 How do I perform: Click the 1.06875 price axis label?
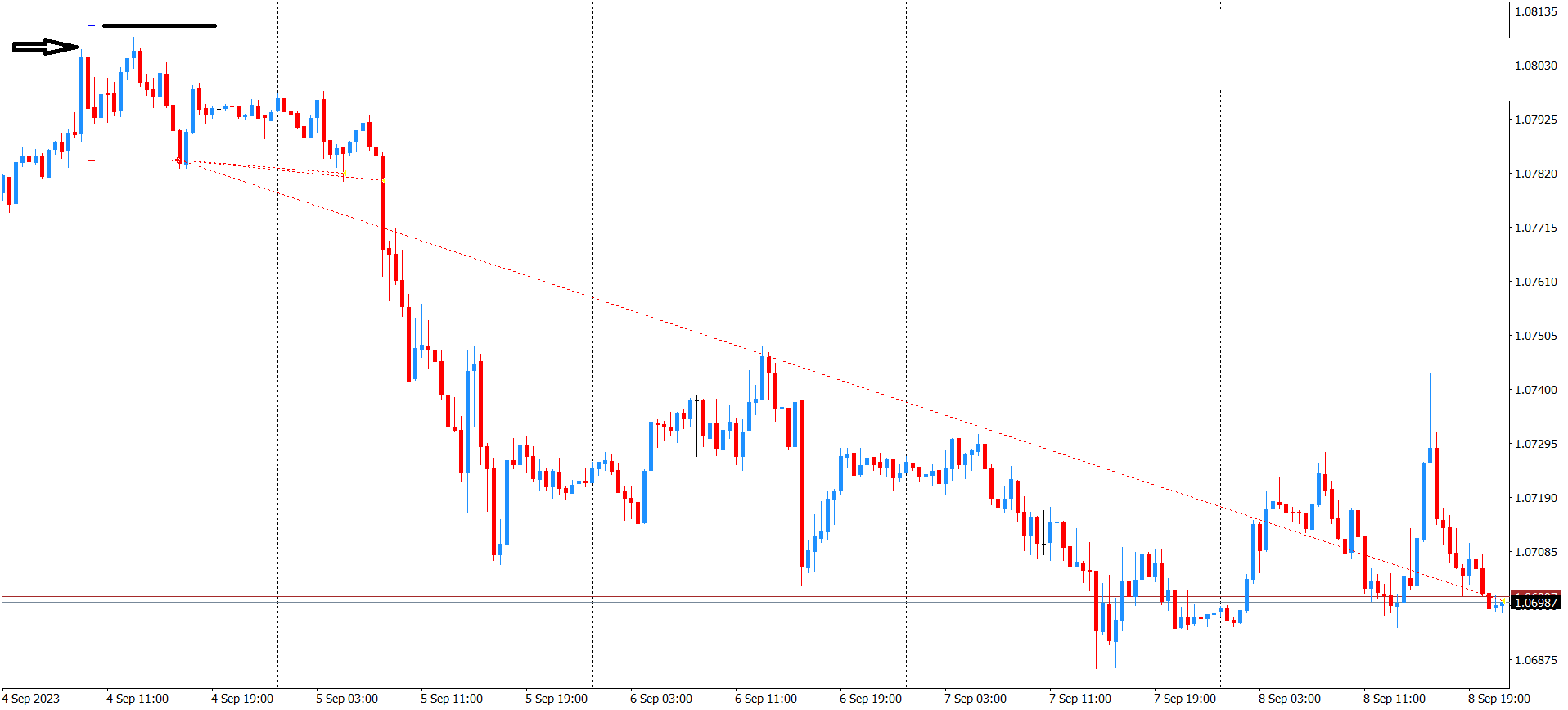[x=1535, y=660]
